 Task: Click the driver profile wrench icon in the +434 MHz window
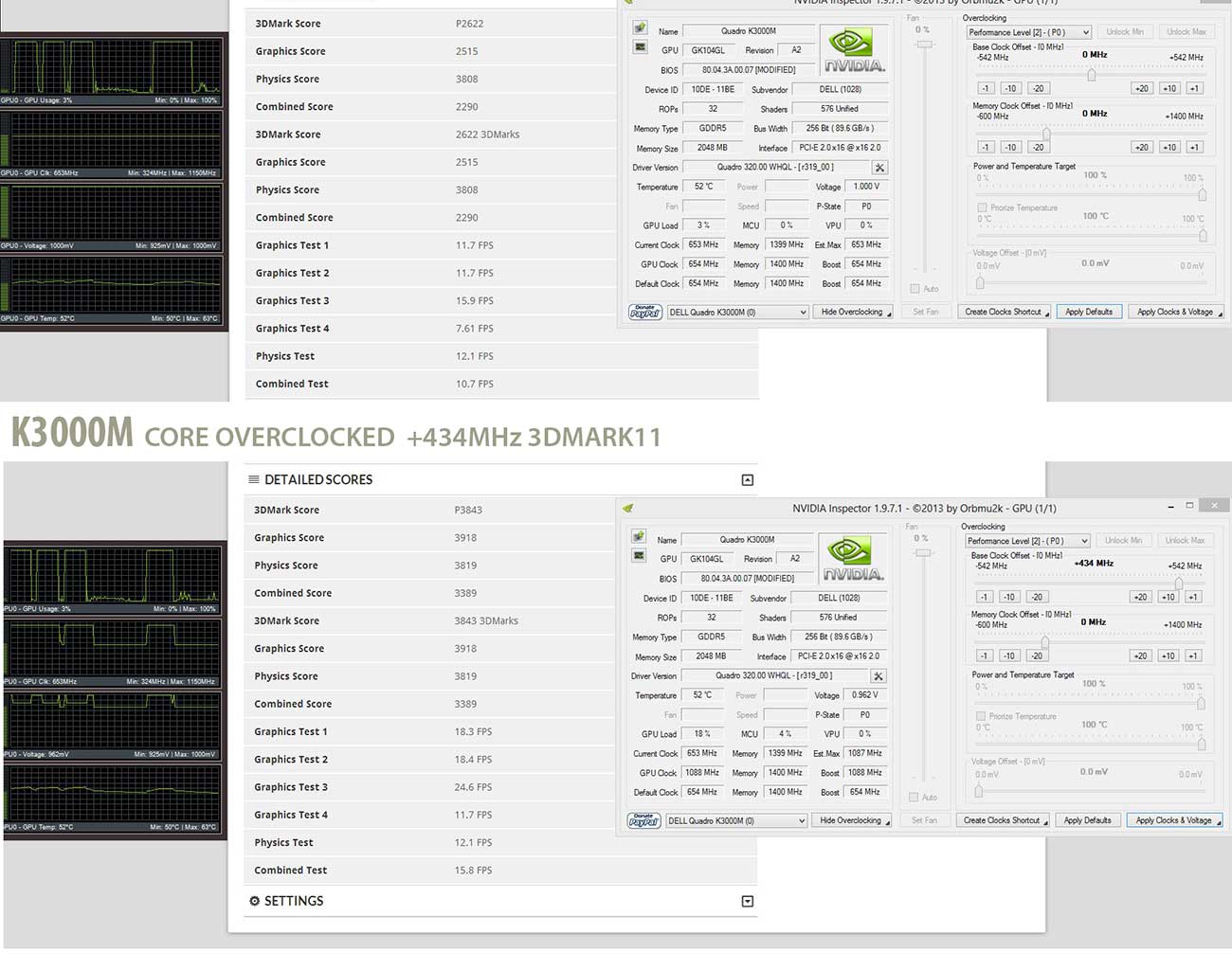(879, 676)
